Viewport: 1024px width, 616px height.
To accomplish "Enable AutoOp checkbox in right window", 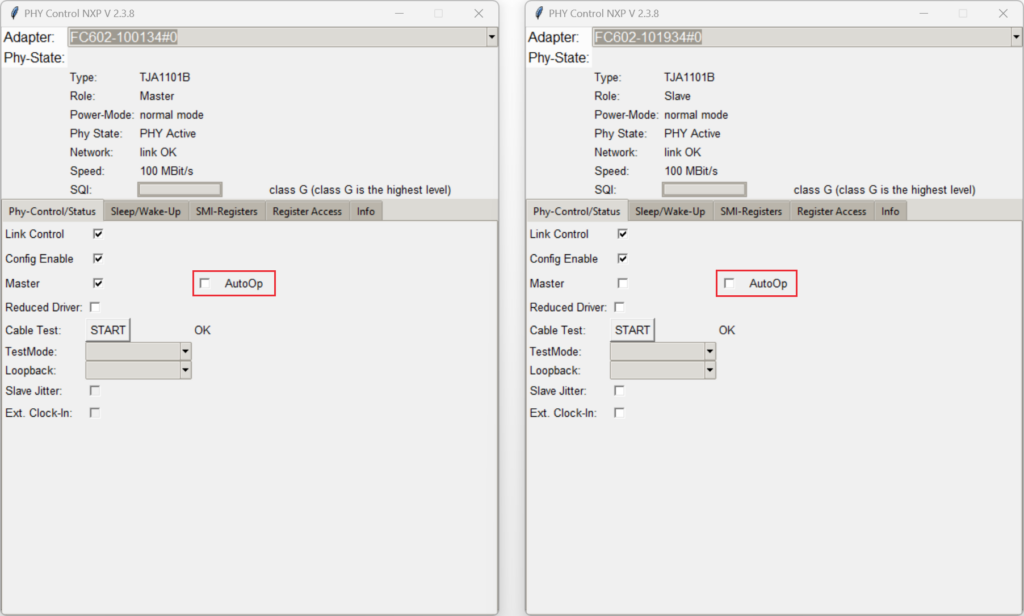I will (x=729, y=283).
